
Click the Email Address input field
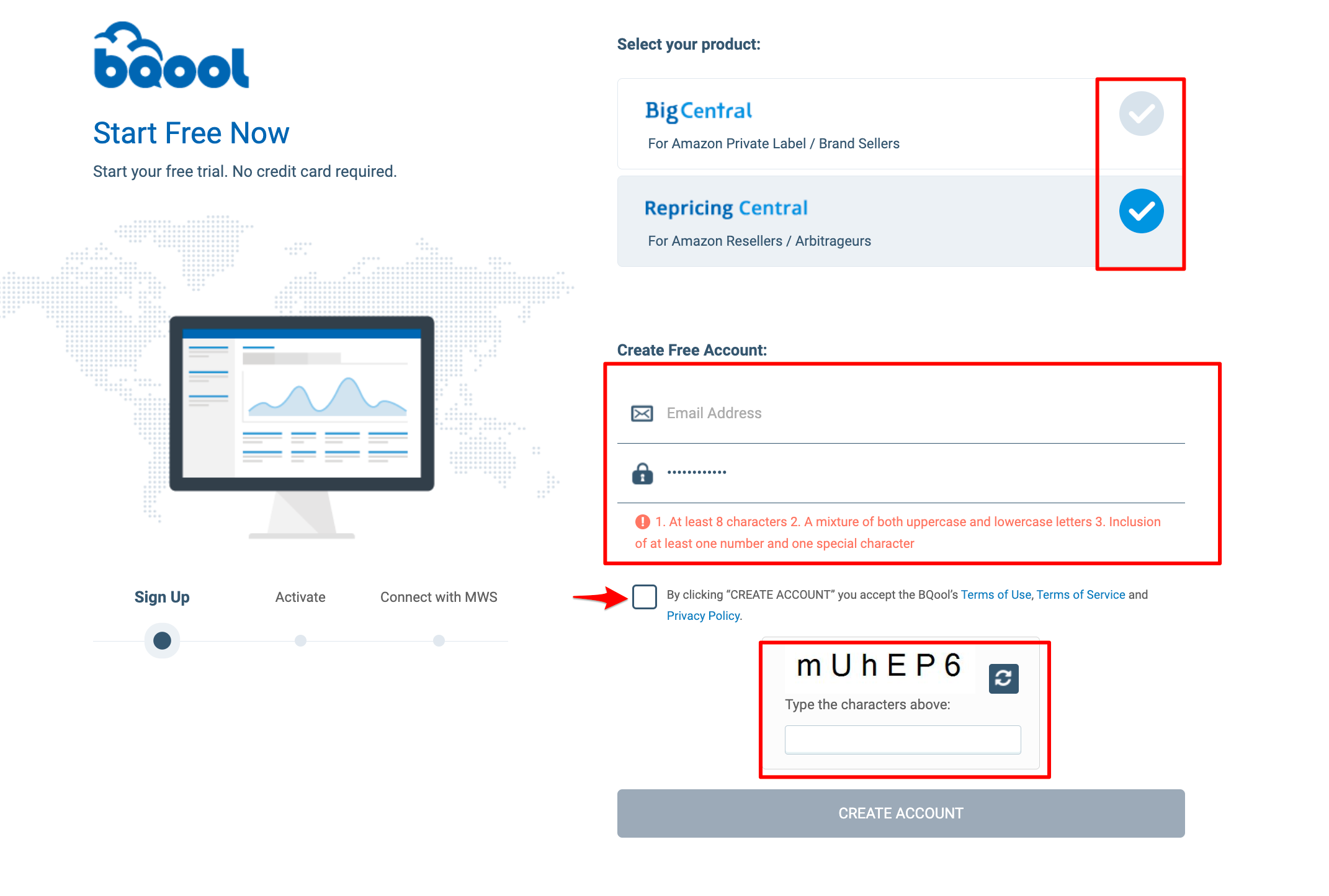[901, 413]
